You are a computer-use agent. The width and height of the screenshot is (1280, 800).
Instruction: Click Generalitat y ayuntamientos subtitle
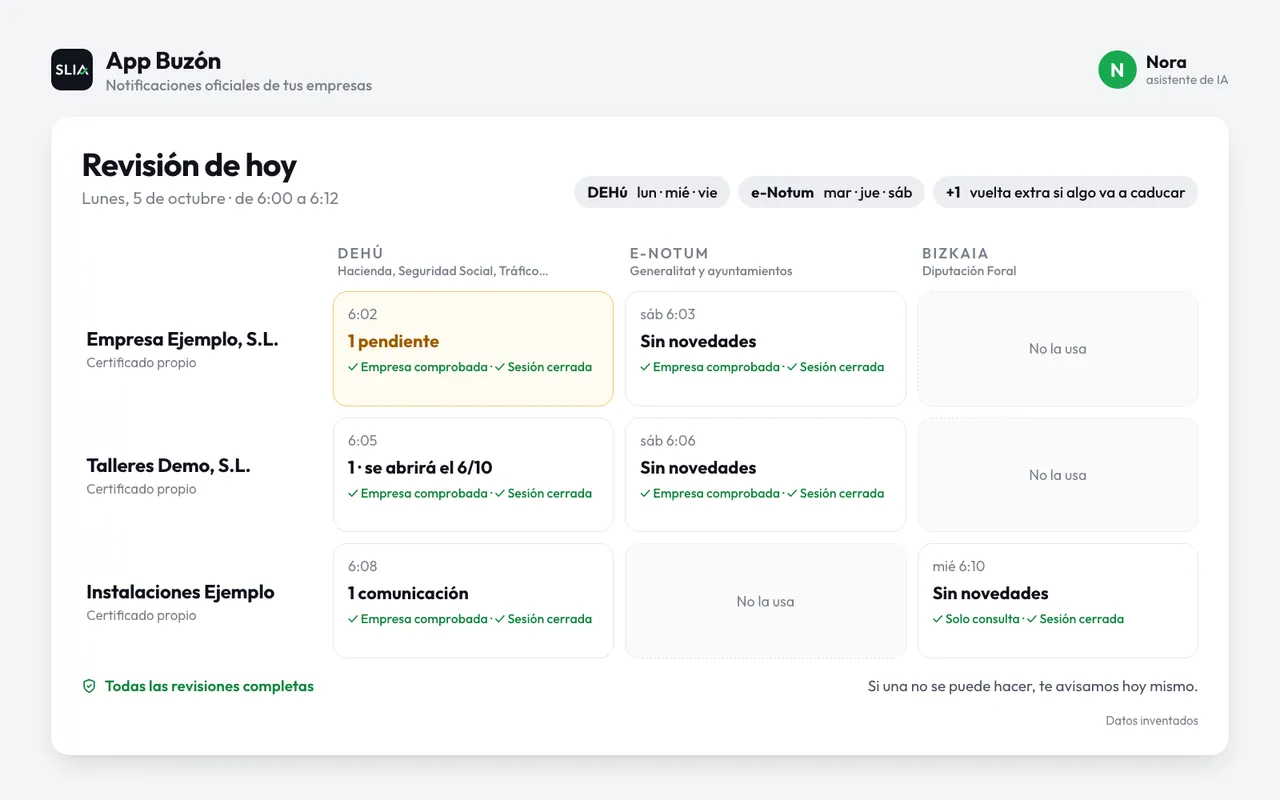point(711,271)
